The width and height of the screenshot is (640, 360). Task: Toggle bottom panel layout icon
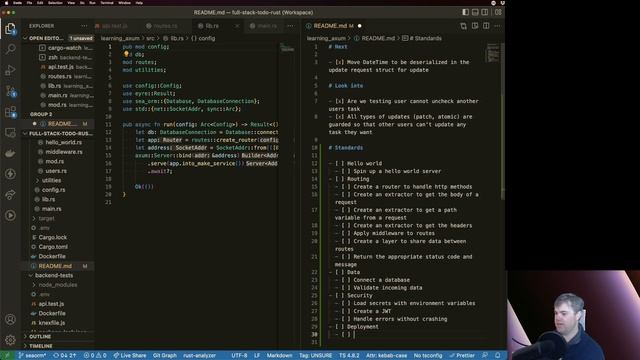[x=475, y=12]
